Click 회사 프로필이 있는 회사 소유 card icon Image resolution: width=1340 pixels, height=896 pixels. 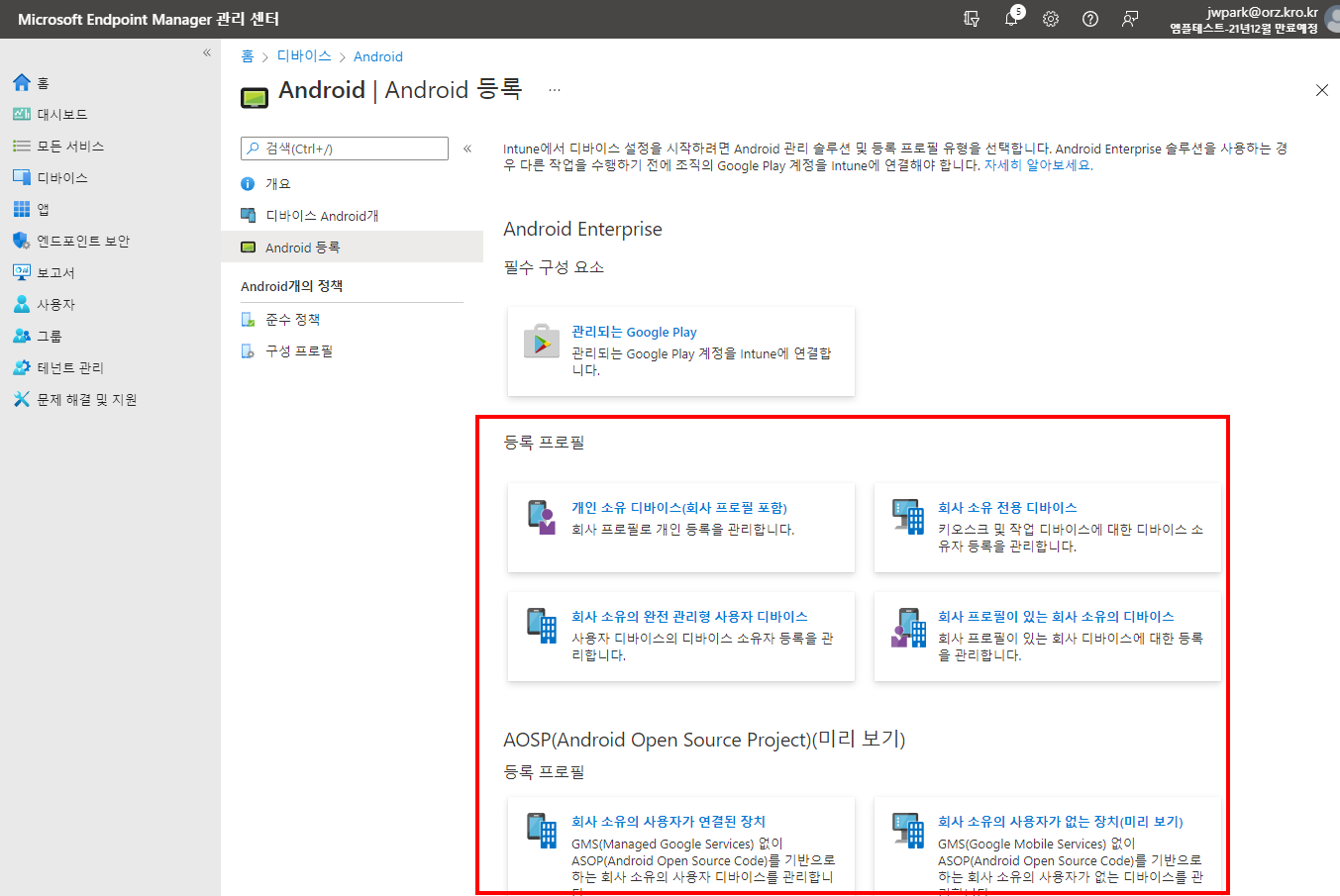pos(908,627)
